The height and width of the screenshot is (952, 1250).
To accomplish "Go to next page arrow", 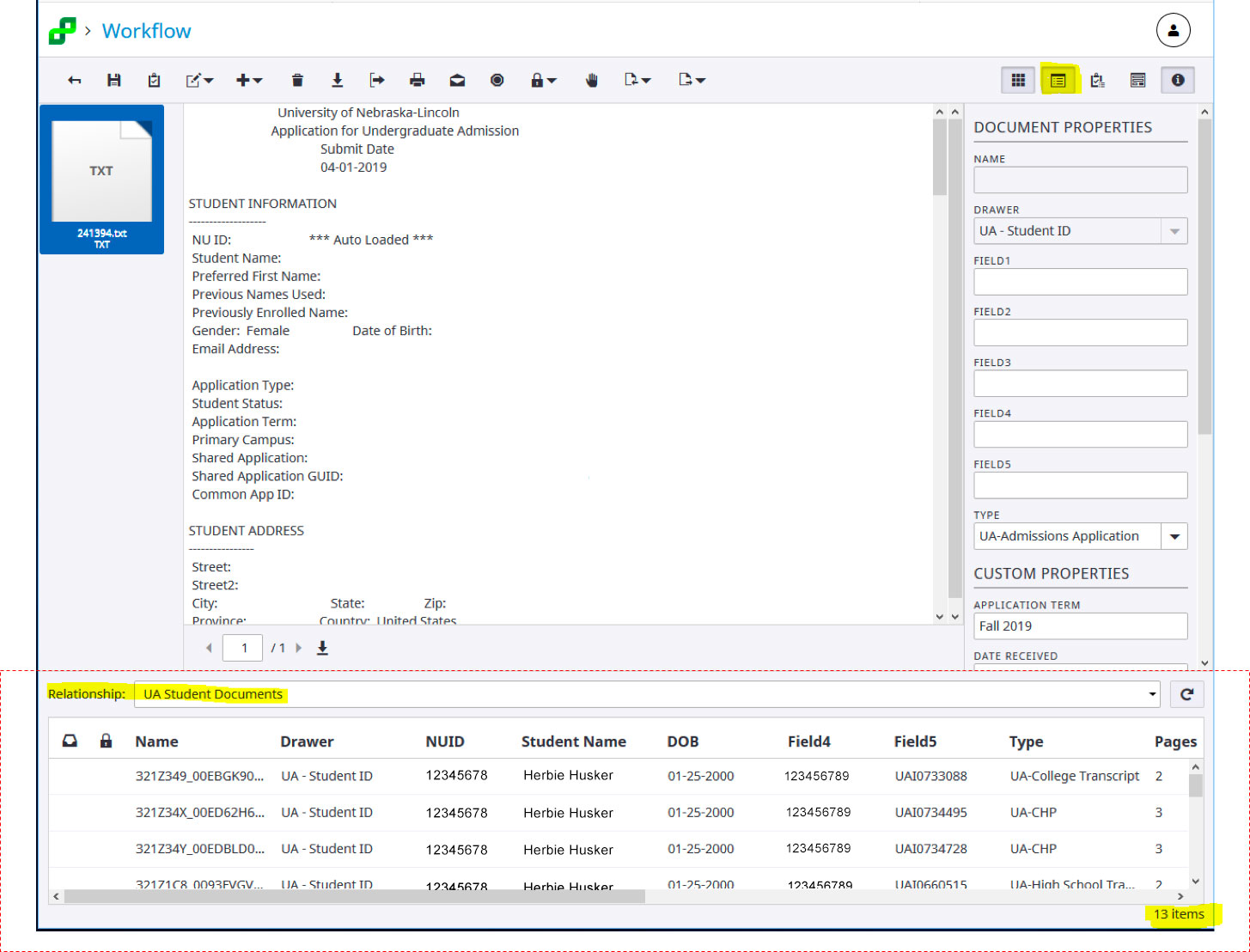I will [298, 648].
